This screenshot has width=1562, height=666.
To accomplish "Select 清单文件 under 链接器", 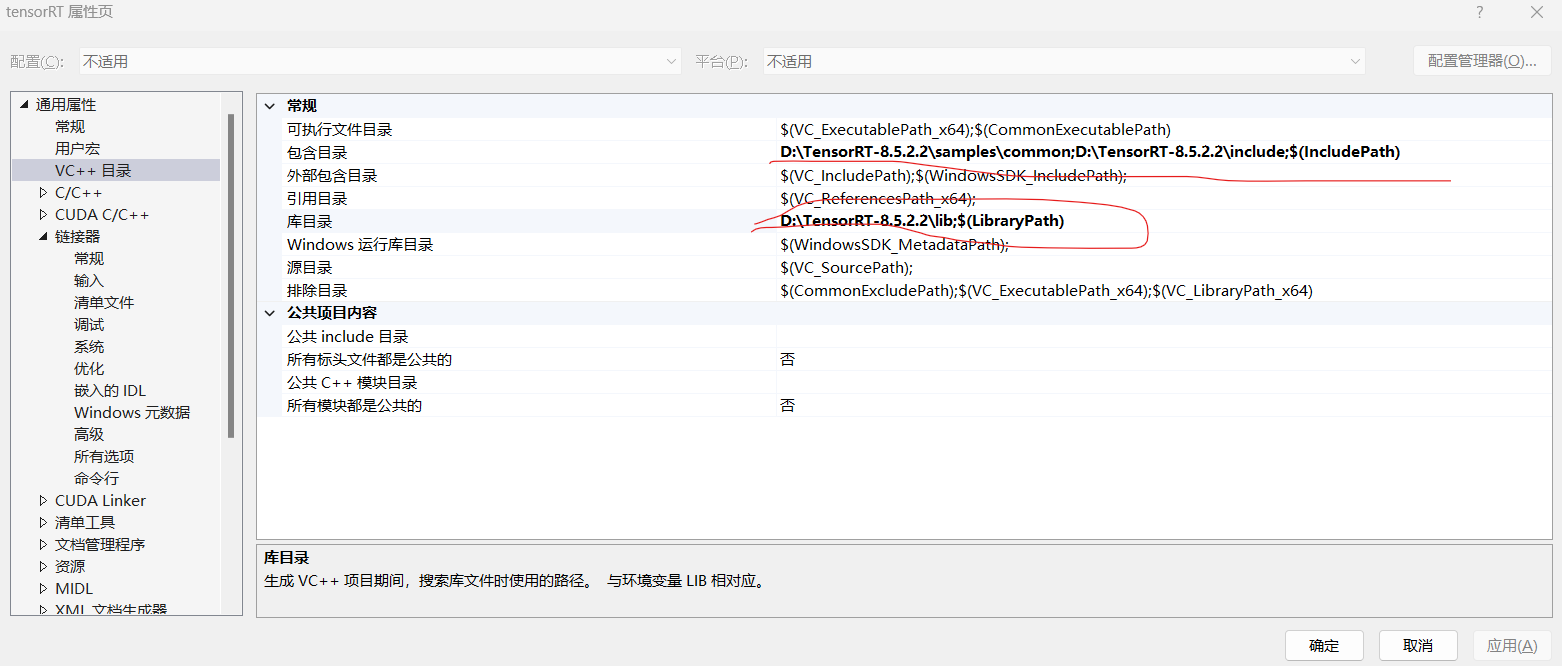I will 104,303.
